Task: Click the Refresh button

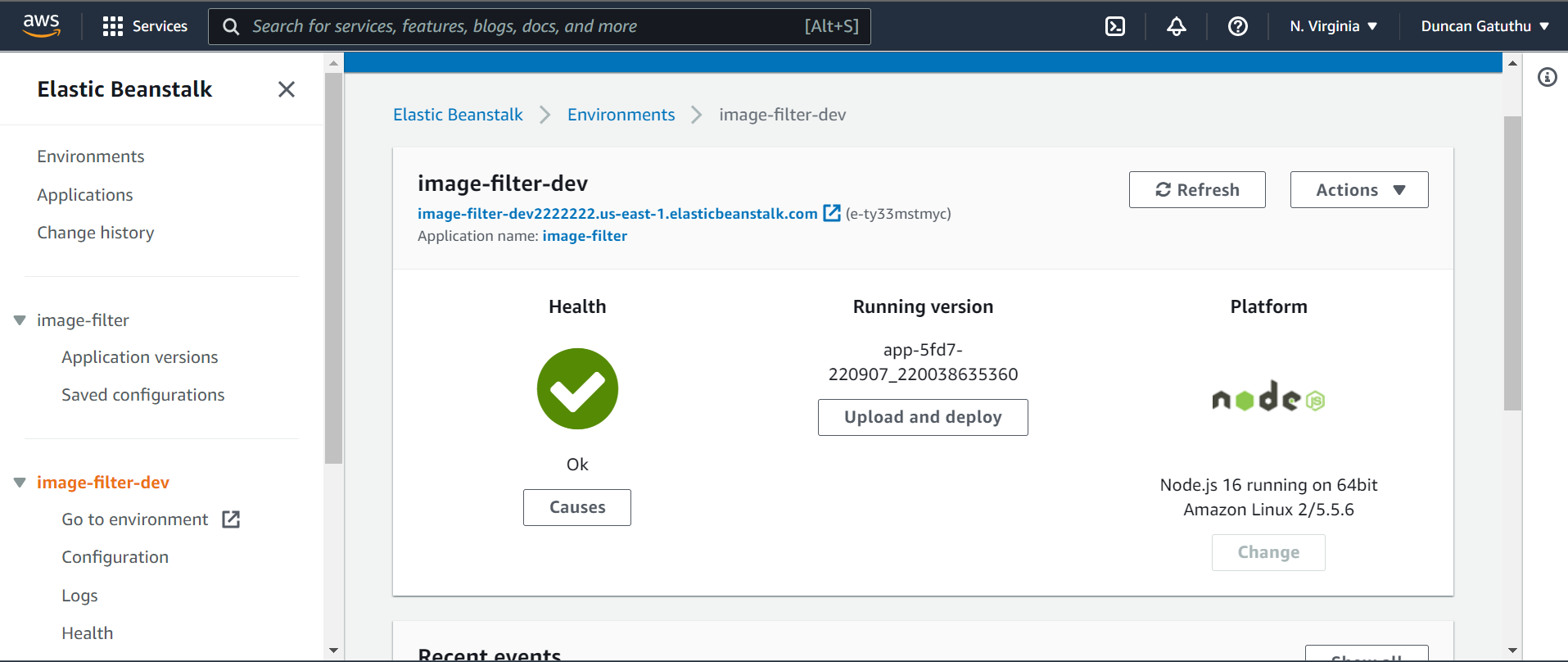Action: tap(1197, 190)
